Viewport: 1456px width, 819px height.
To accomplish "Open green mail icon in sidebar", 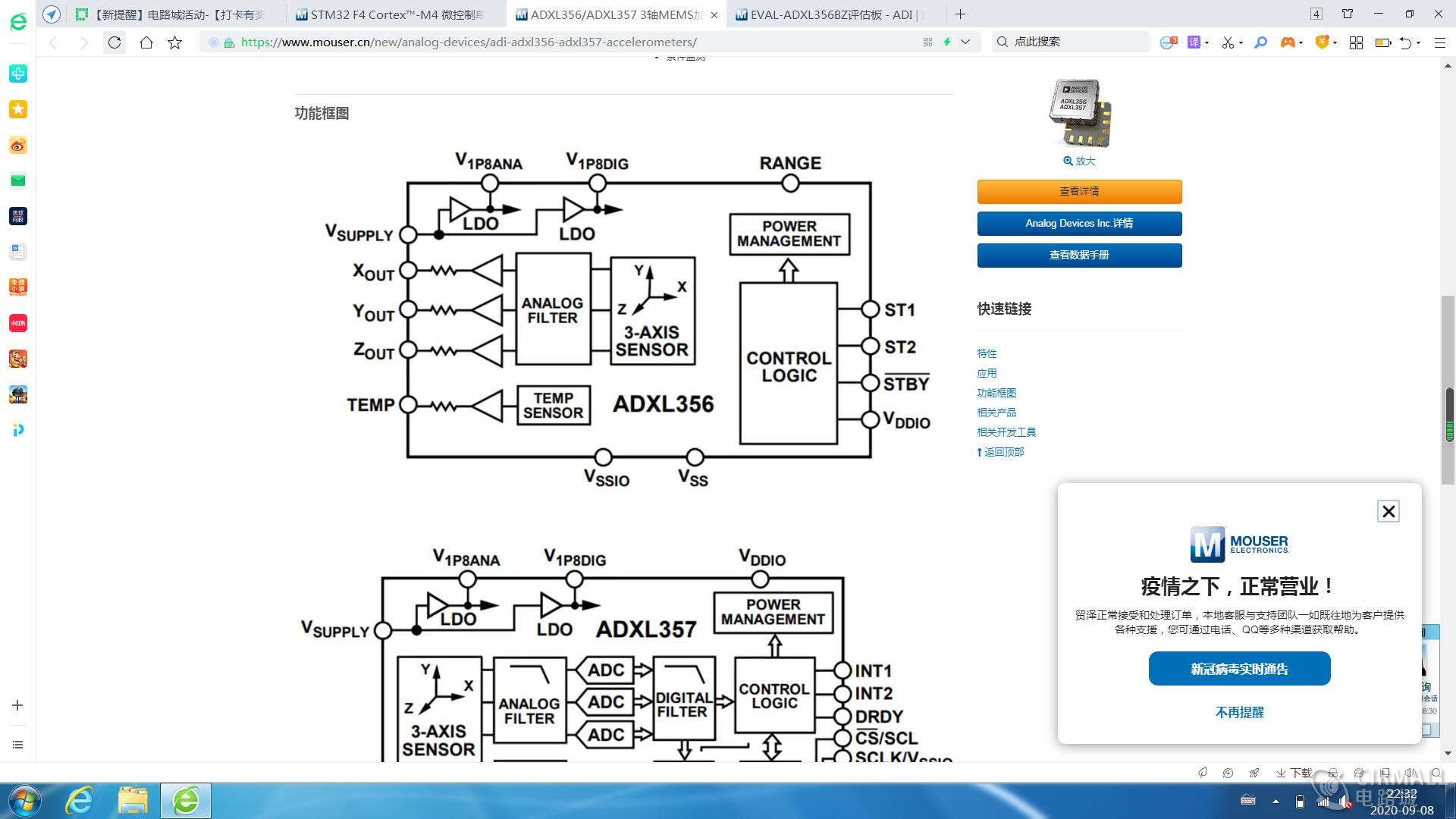I will coord(18,180).
